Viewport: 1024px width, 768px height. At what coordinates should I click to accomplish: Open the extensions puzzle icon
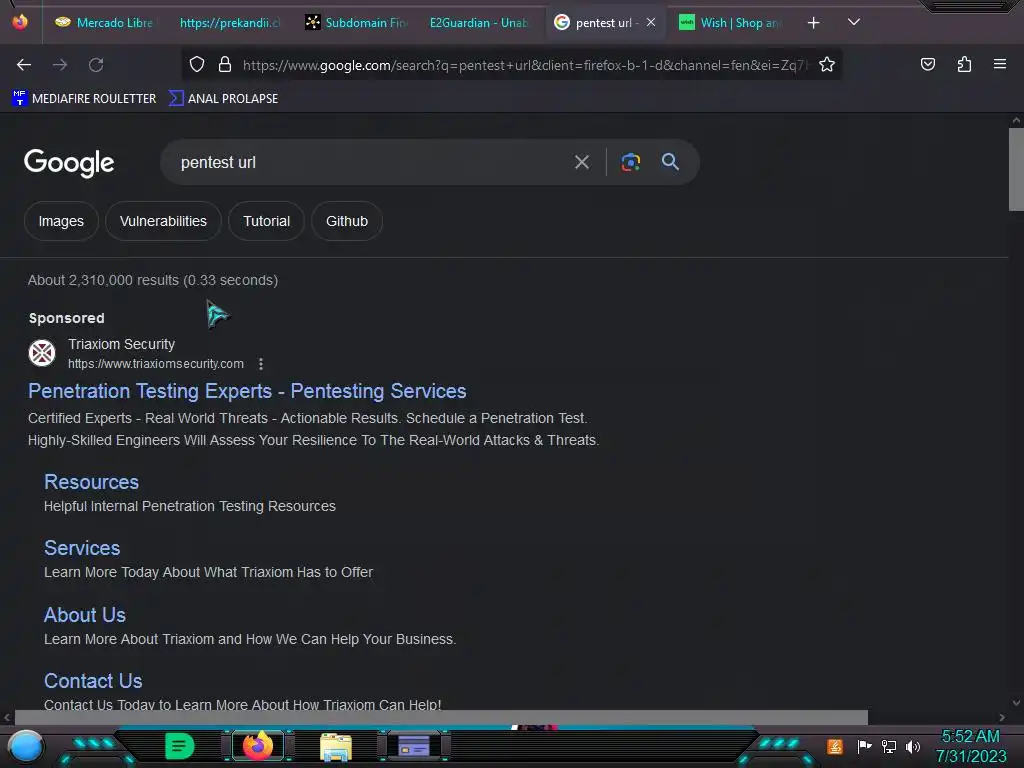coord(964,64)
